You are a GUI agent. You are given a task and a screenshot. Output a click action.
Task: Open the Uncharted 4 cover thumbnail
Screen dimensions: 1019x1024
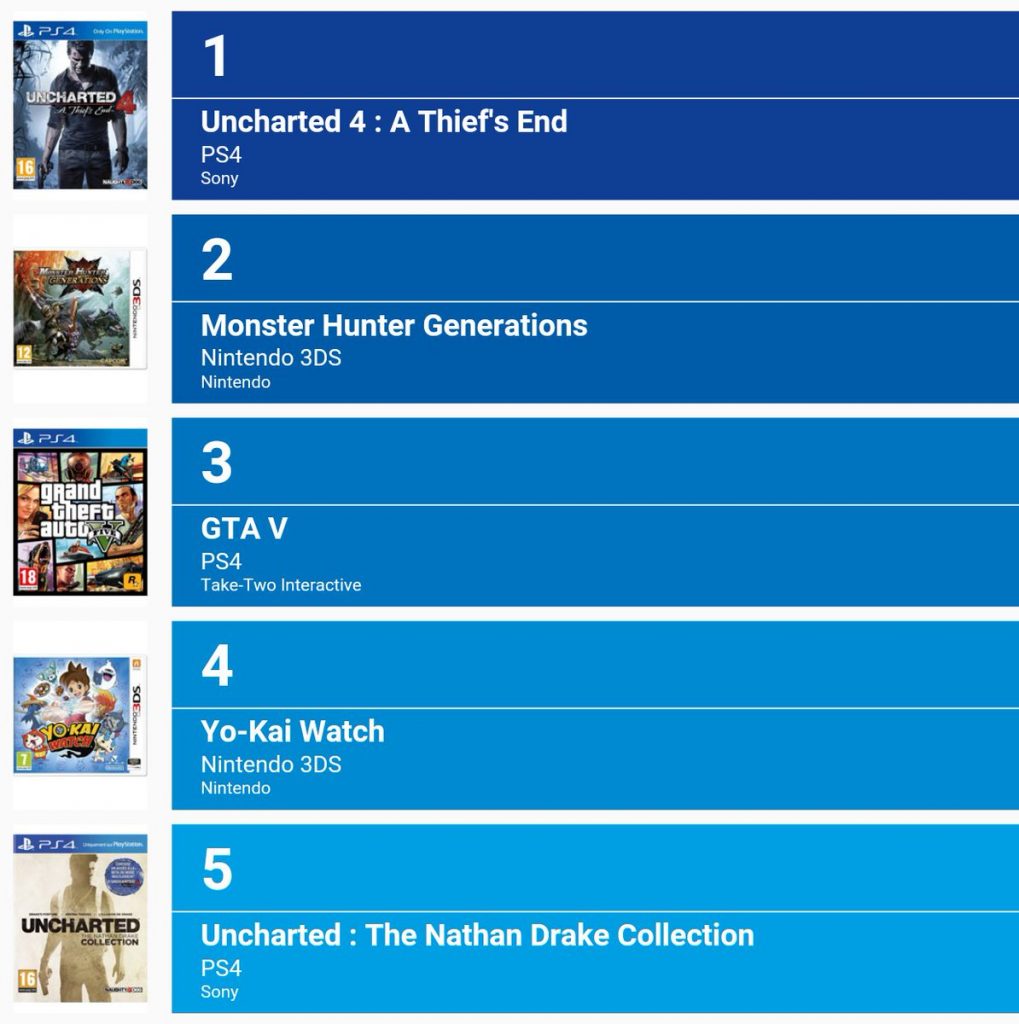click(x=80, y=105)
